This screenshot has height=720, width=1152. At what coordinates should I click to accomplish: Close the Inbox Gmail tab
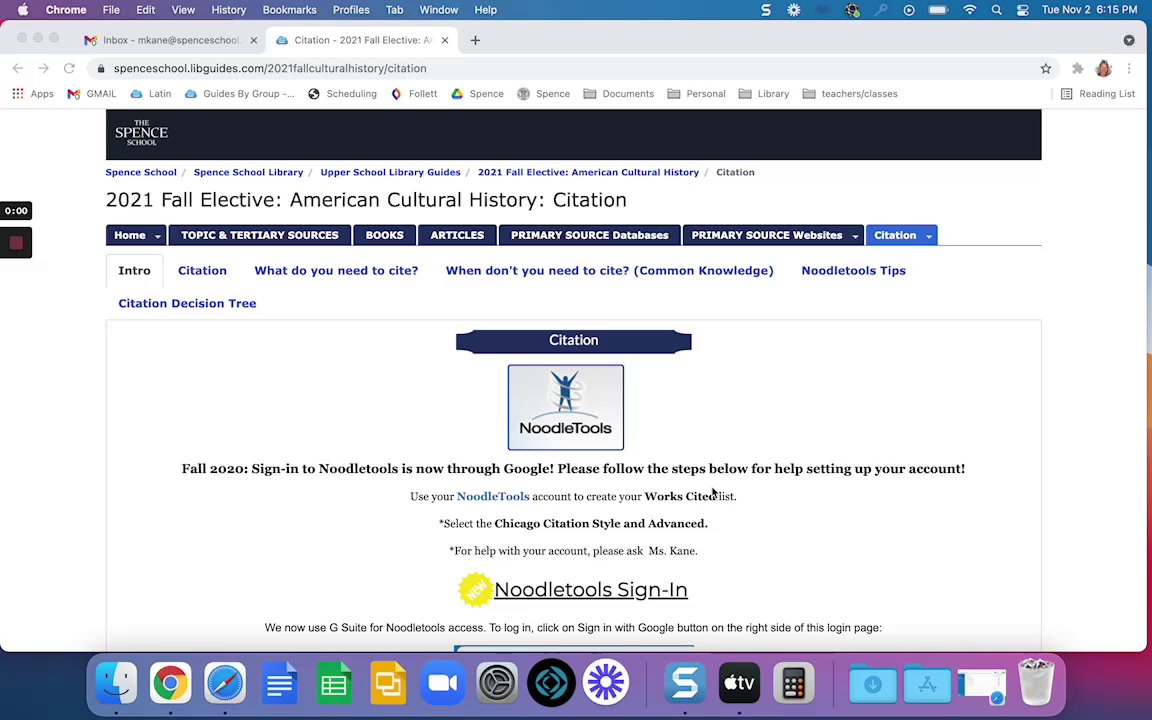coord(253,40)
